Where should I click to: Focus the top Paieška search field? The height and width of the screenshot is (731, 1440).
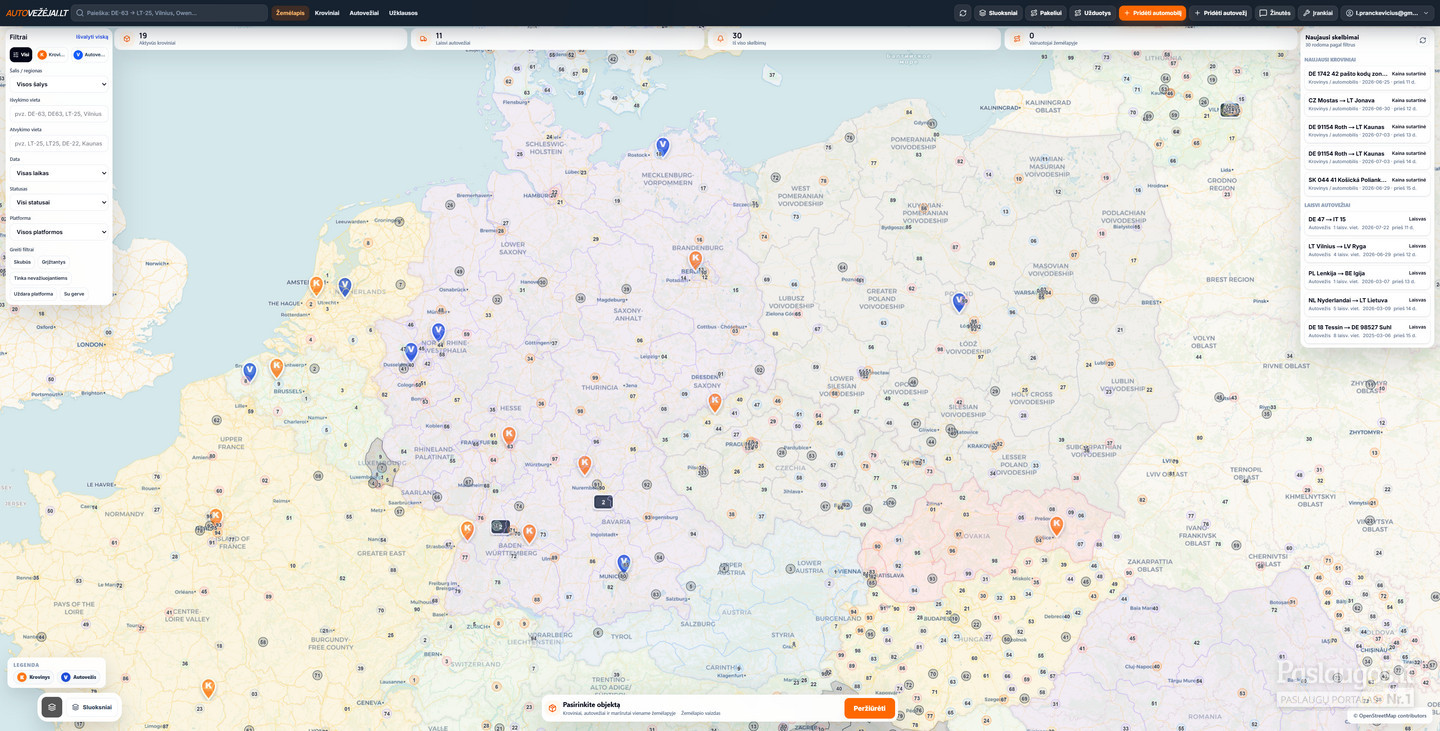click(x=169, y=13)
